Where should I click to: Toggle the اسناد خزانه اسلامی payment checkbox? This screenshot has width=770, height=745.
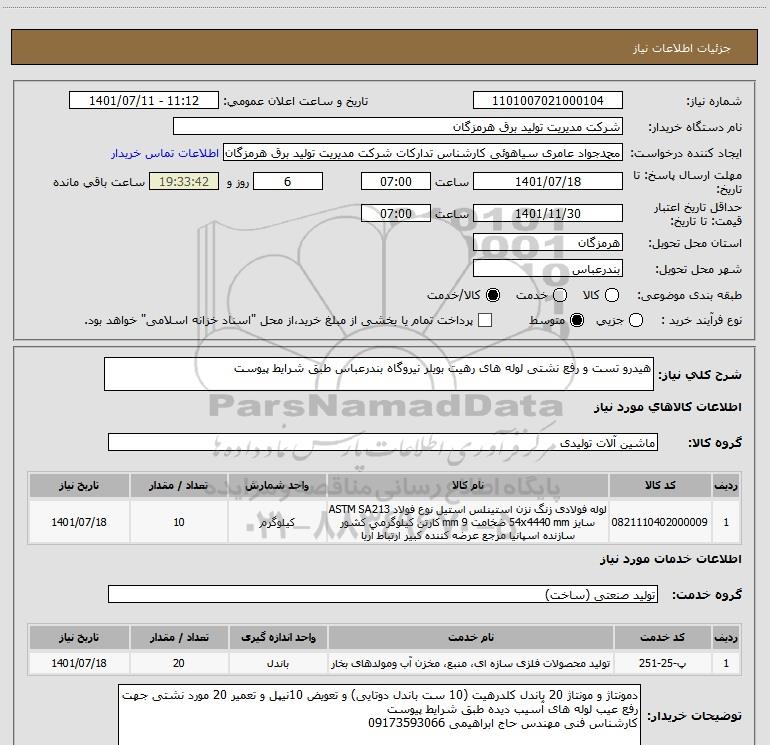click(x=485, y=321)
